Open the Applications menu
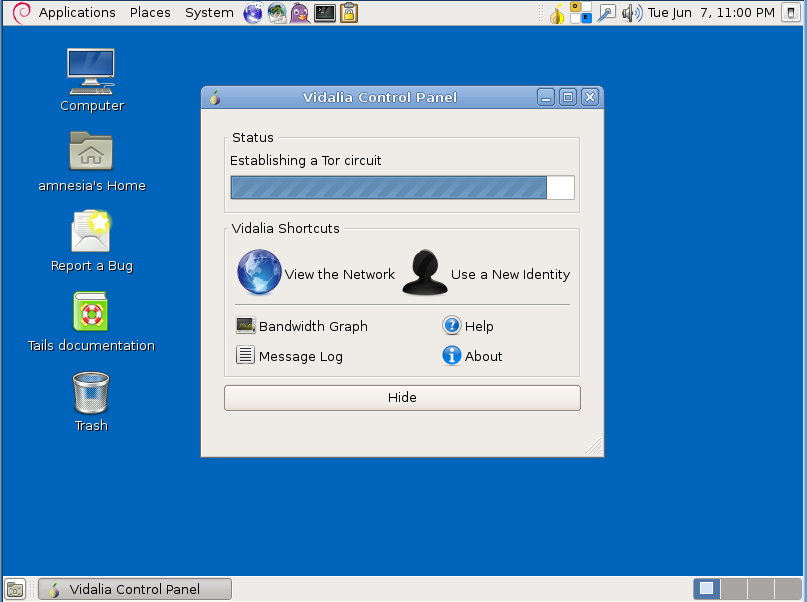807x602 pixels. click(x=77, y=12)
